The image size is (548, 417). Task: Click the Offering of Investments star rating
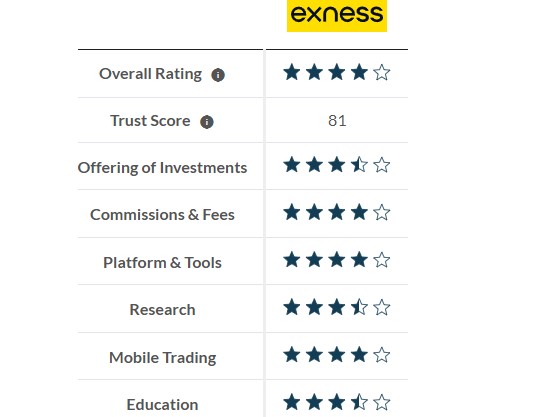tap(337, 165)
